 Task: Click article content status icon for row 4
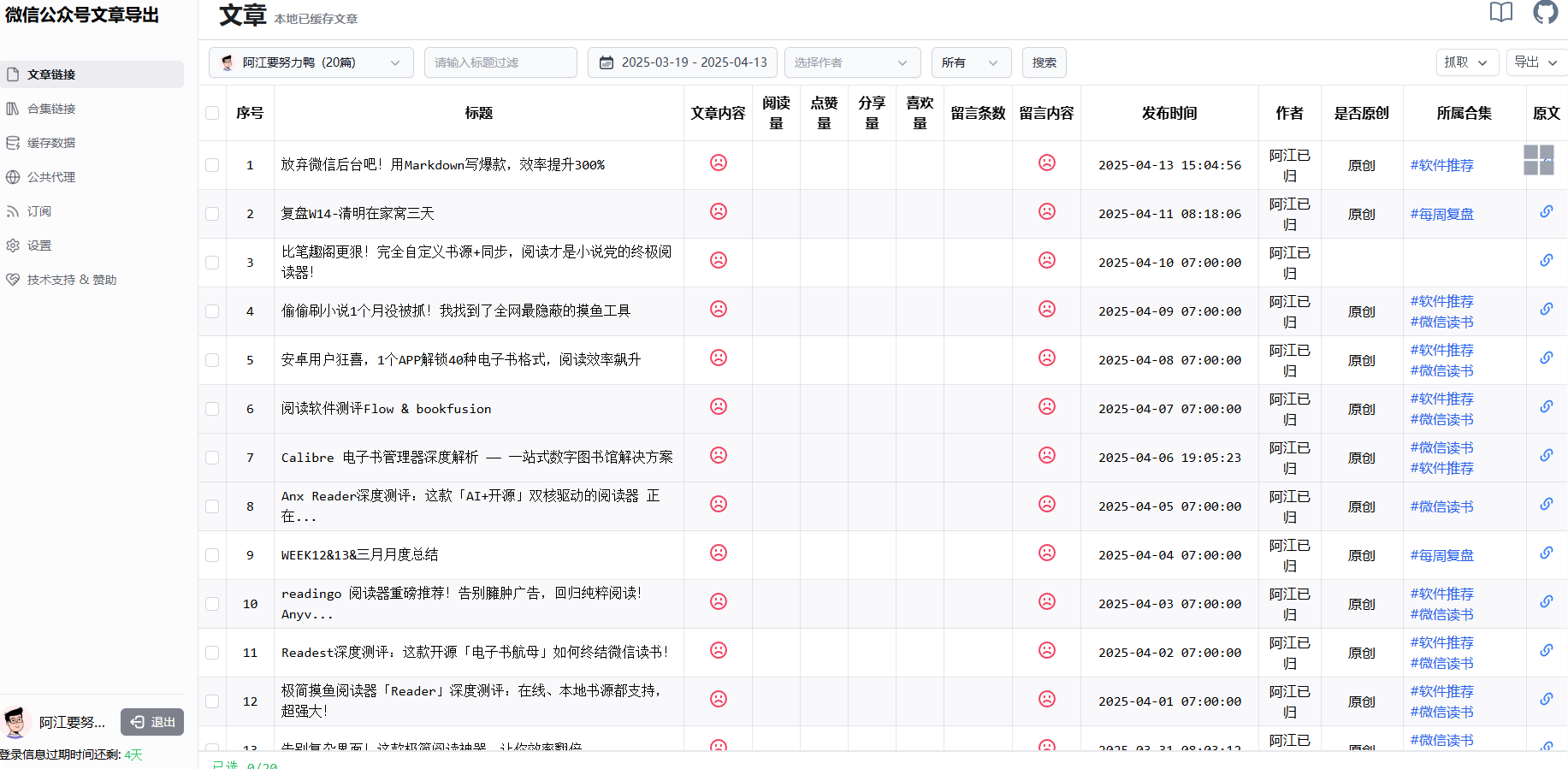coord(719,309)
